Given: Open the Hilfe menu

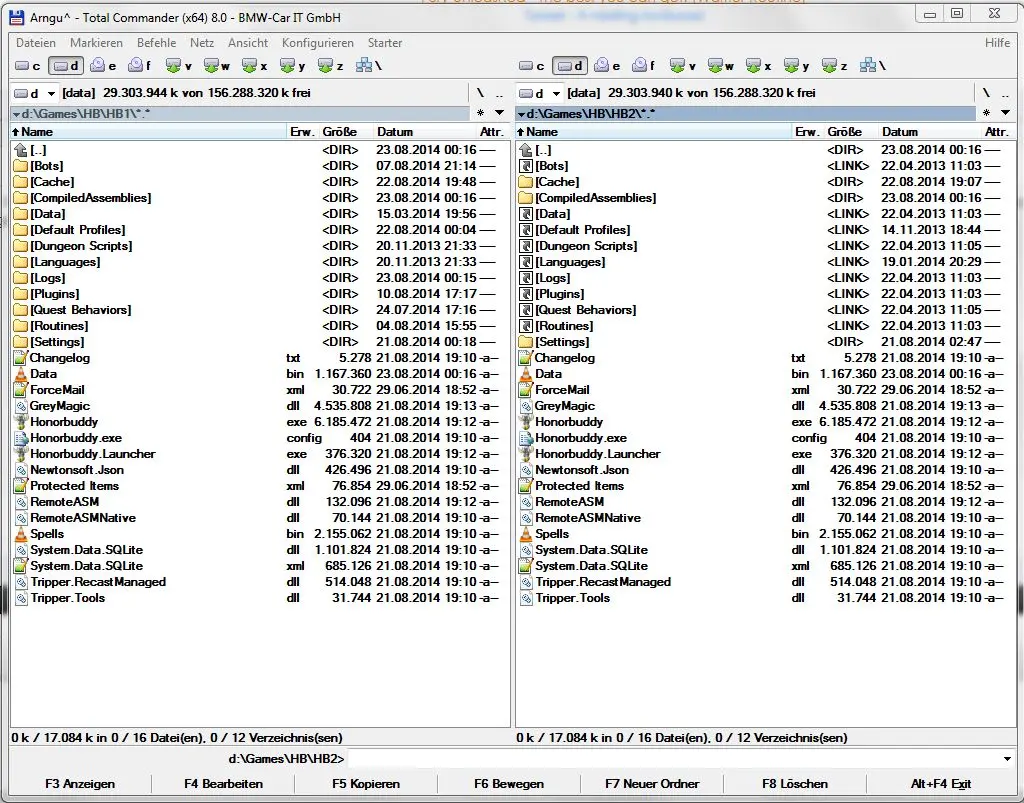Looking at the screenshot, I should [x=997, y=43].
